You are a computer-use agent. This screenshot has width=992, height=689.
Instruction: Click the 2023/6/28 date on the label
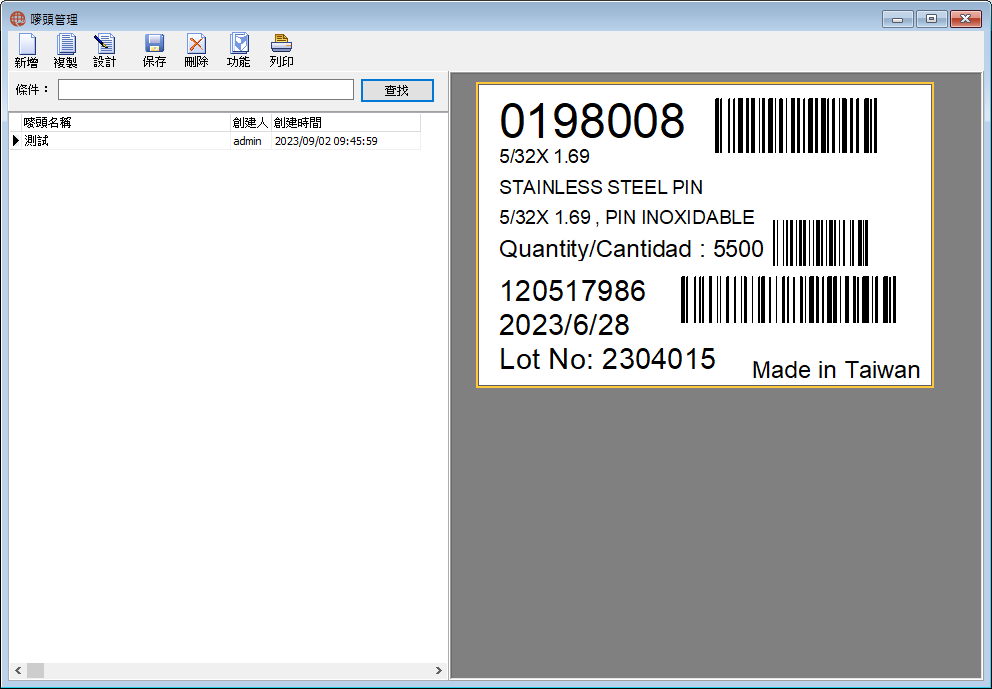564,325
